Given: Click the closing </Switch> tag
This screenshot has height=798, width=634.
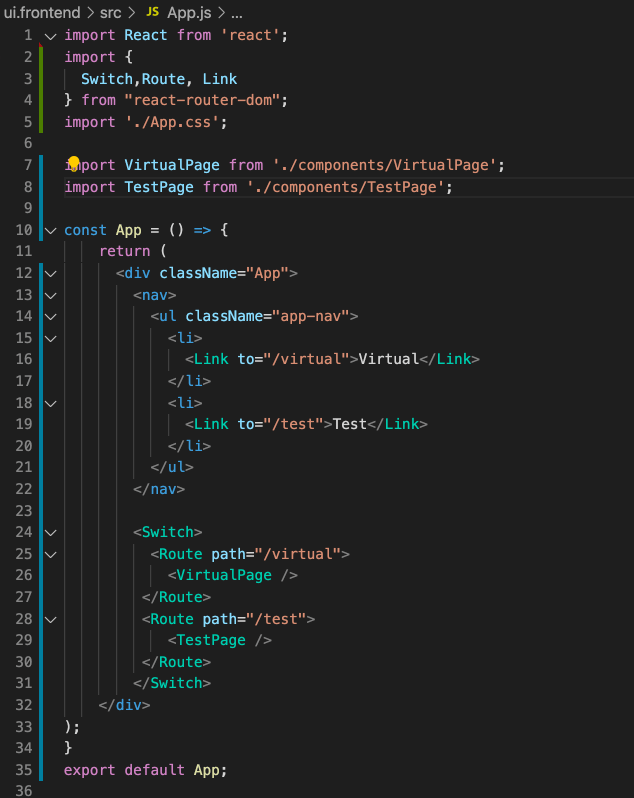Looking at the screenshot, I should (172, 683).
